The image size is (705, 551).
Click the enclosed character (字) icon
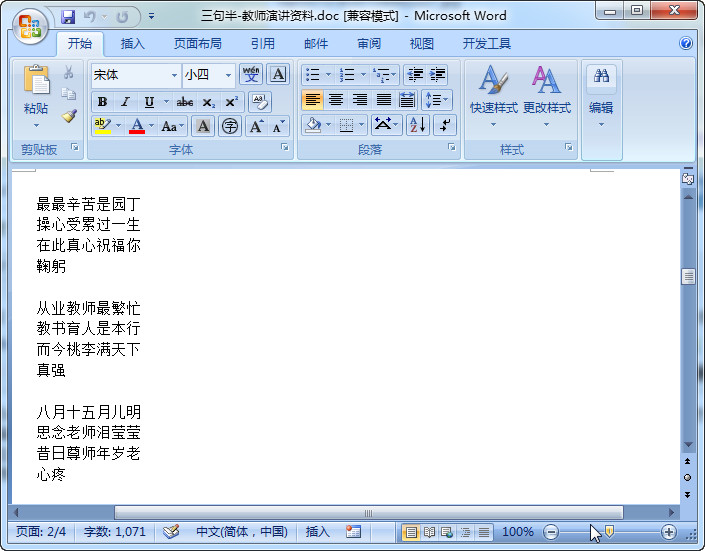click(x=230, y=126)
